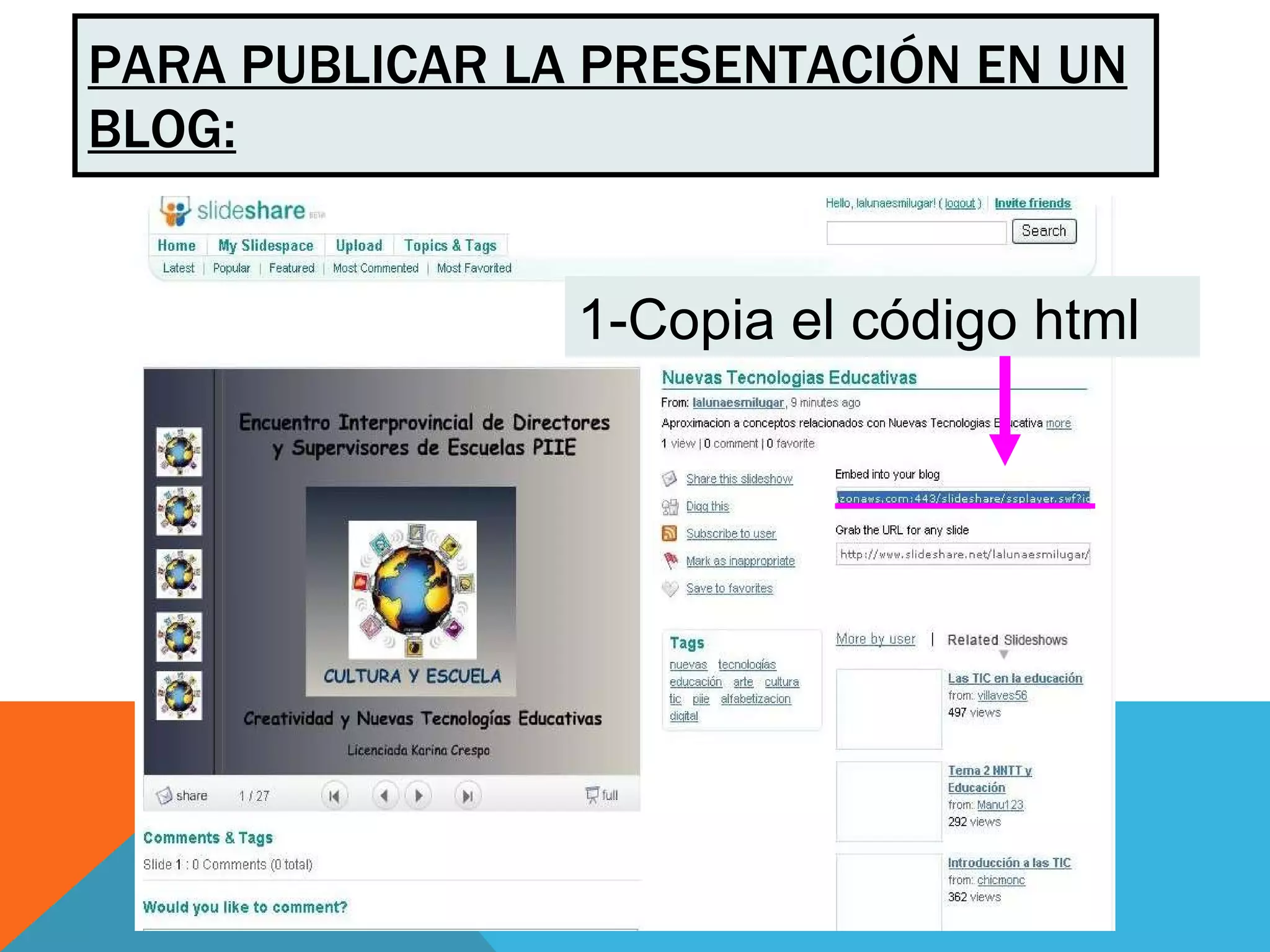Open user Manu123 profile link
1270x952 pixels.
[x=1000, y=805]
